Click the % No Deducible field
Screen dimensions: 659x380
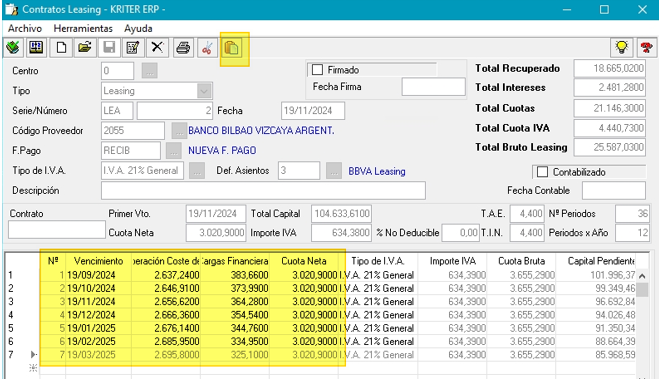coord(461,232)
